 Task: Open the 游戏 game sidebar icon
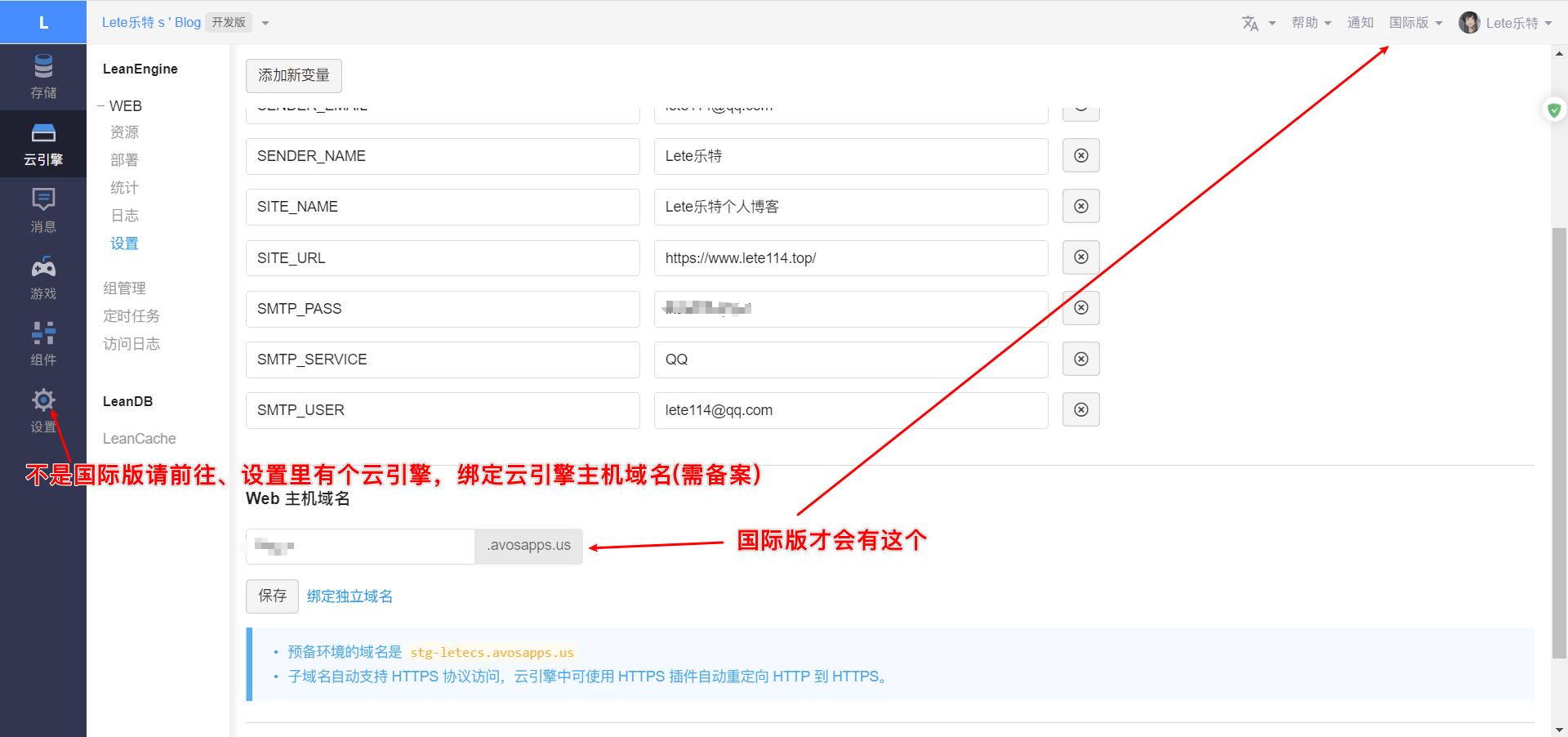point(43,277)
